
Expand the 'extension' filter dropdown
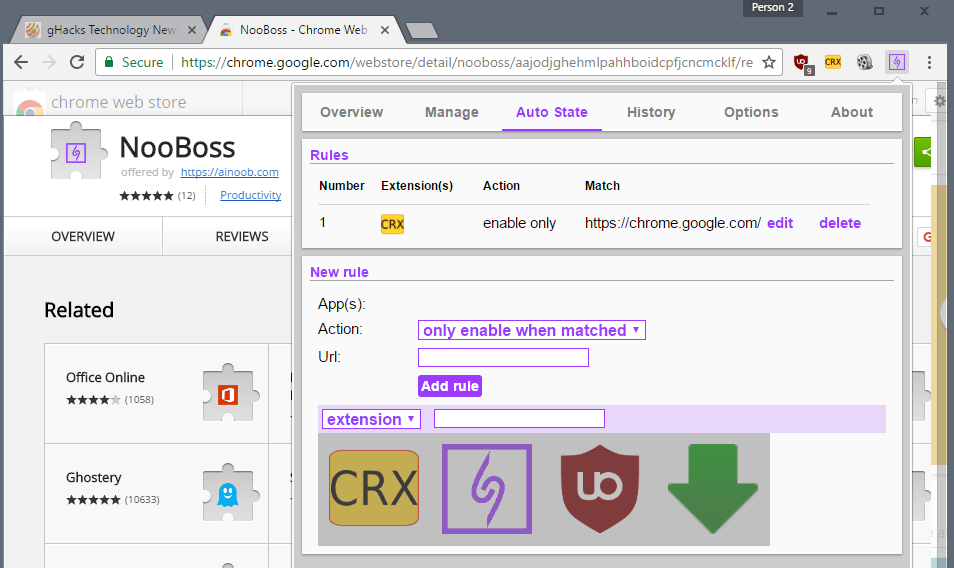click(x=371, y=419)
